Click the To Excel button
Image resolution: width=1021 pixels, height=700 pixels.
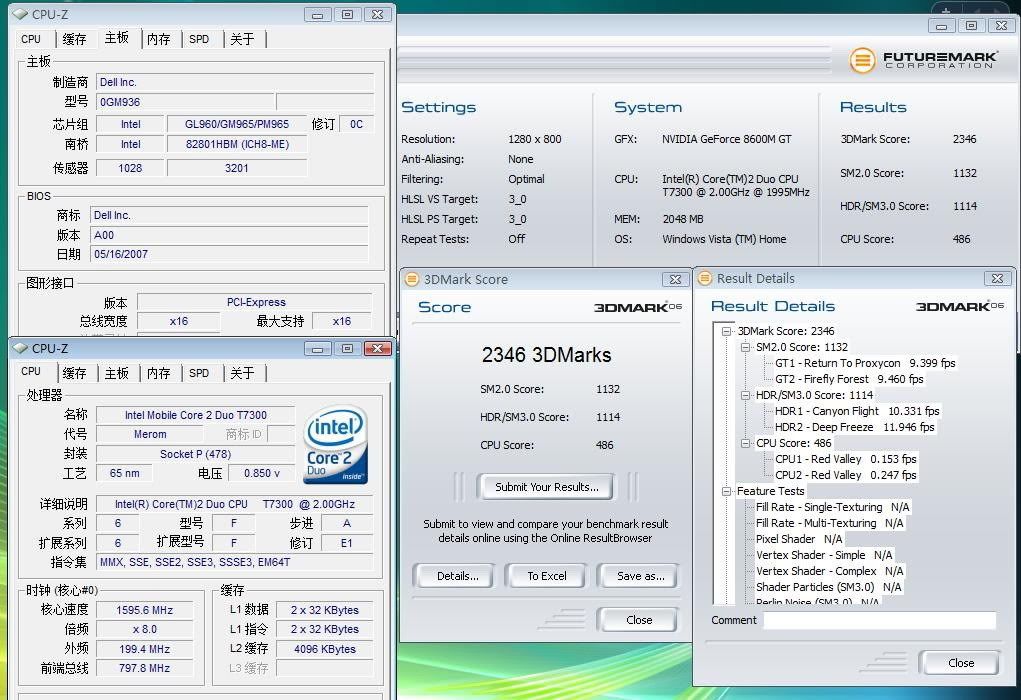tap(547, 576)
